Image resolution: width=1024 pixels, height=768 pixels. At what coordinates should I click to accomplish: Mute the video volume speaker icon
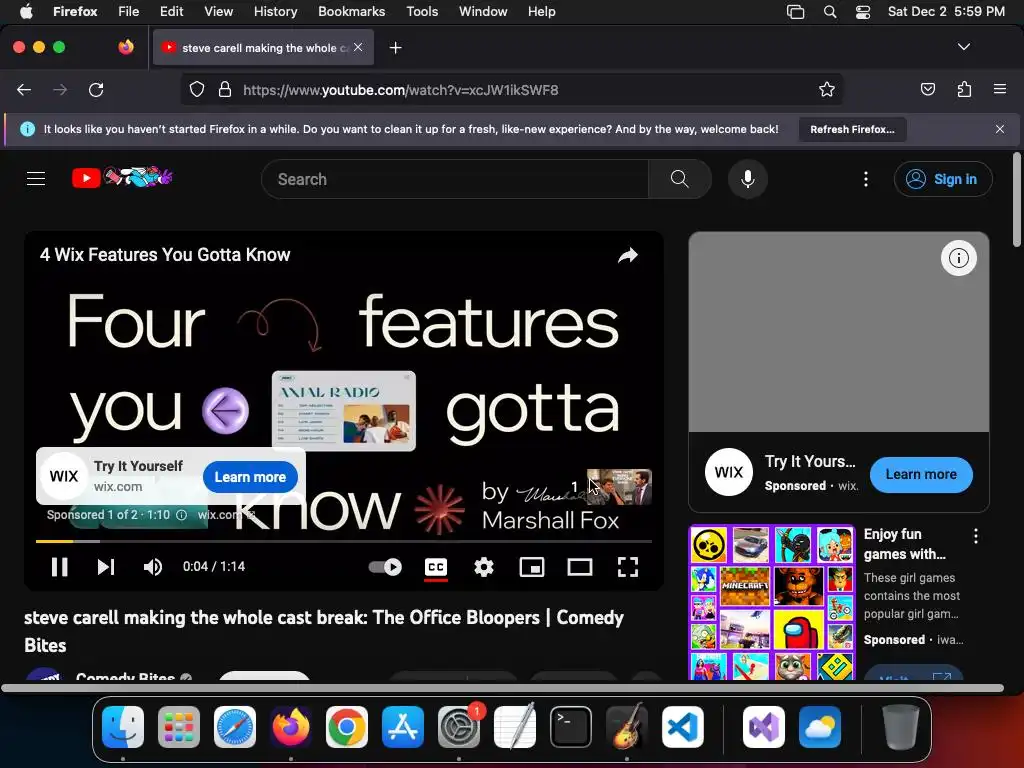click(153, 567)
